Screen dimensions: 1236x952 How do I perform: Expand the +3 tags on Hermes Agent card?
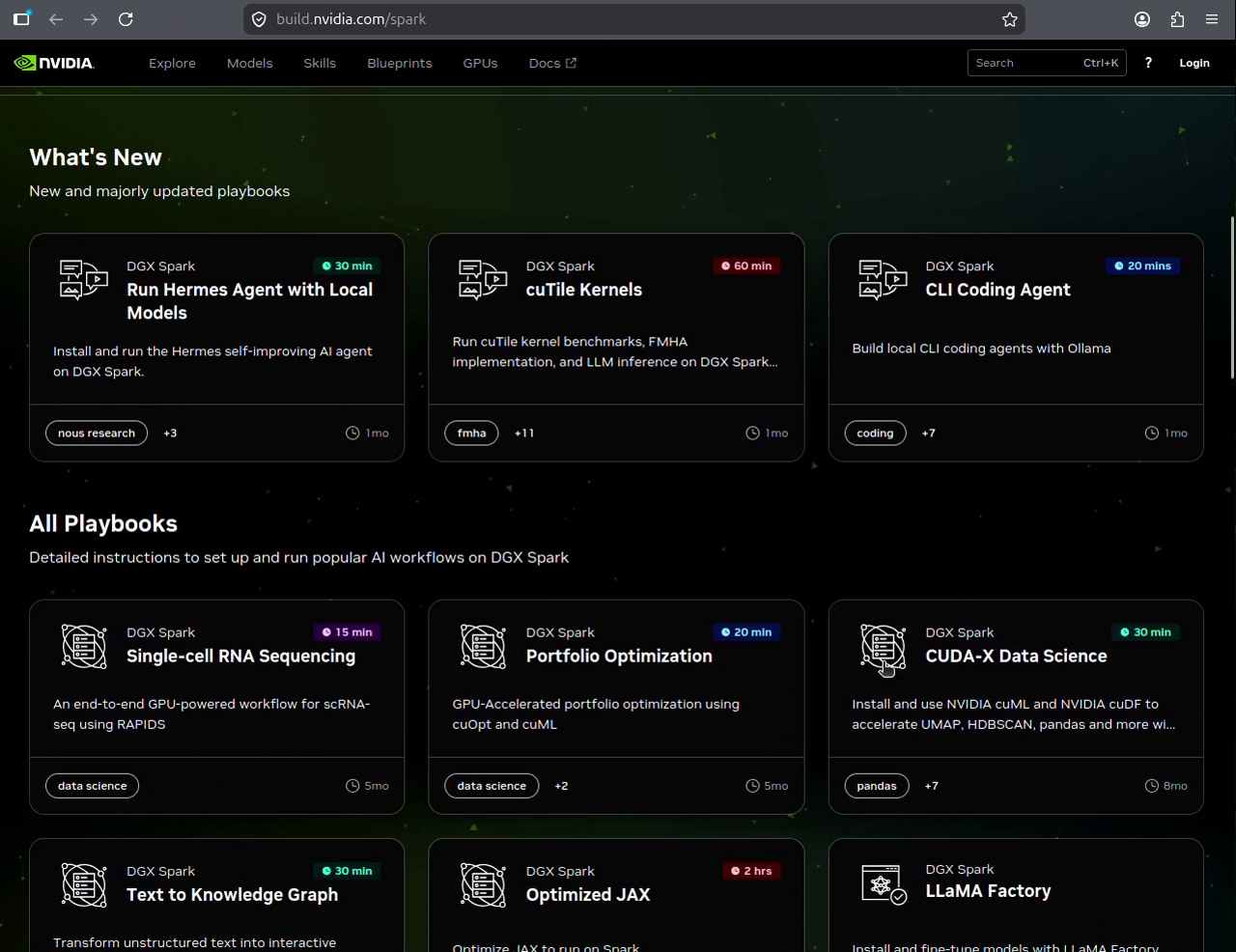[170, 434]
